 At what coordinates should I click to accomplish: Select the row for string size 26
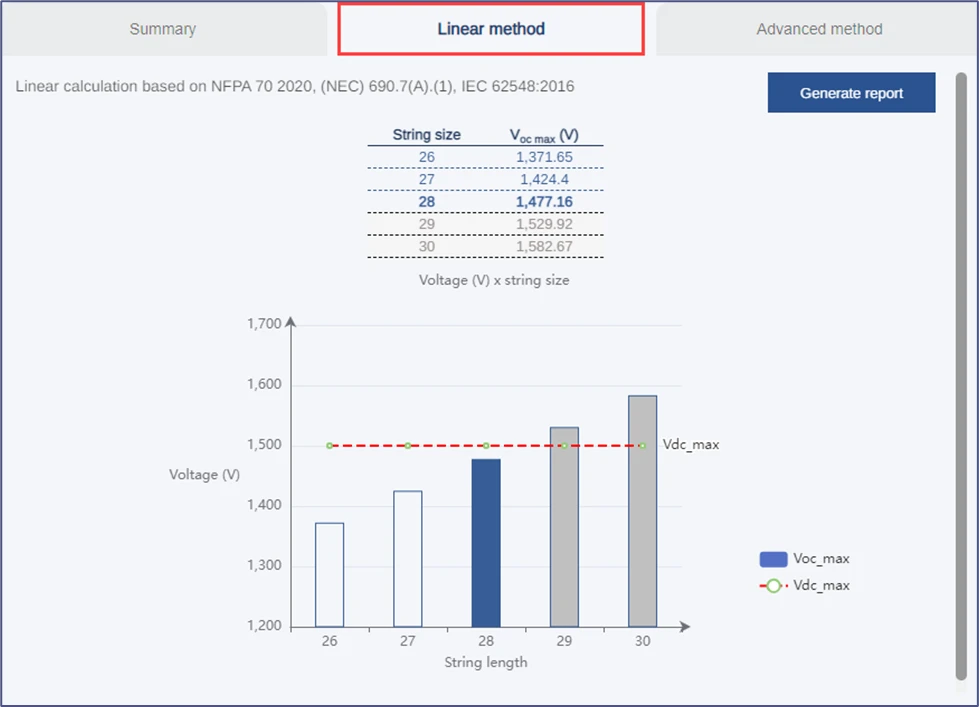pos(486,157)
